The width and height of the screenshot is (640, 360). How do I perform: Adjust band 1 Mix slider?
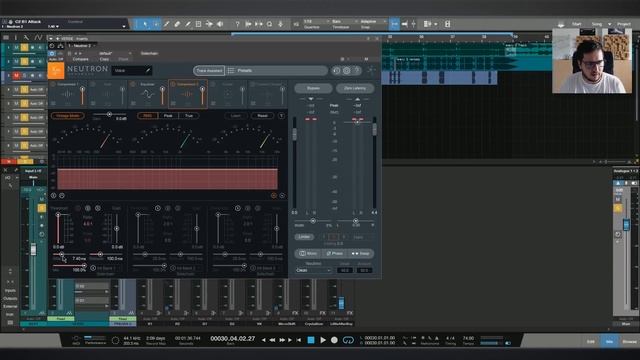(x=84, y=266)
